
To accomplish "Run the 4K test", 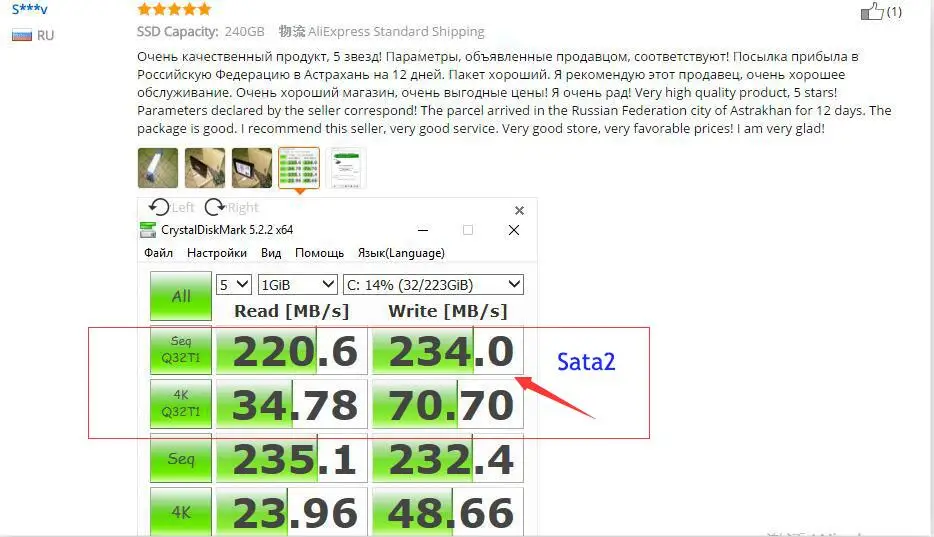I will pos(181,511).
